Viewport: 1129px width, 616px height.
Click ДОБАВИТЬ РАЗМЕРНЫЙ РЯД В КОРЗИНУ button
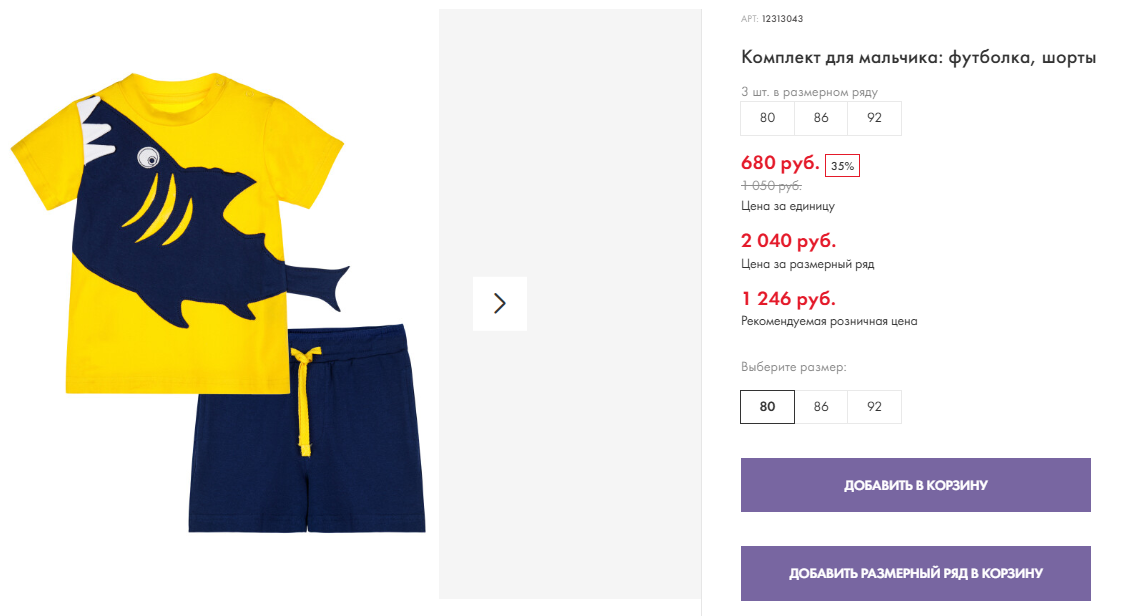916,574
